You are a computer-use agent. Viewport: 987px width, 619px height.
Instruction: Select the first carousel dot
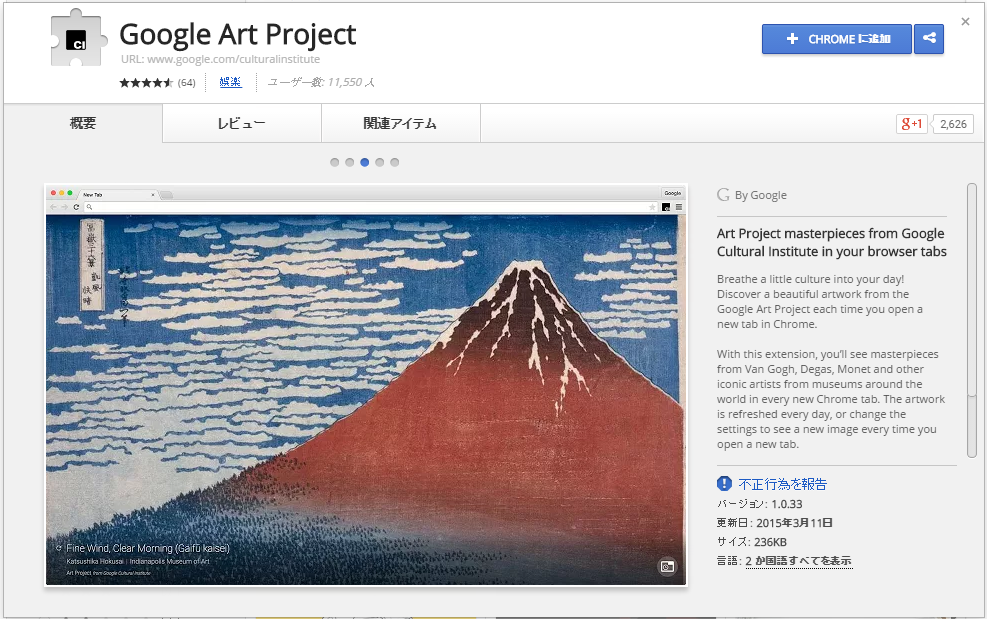pyautogui.click(x=335, y=162)
